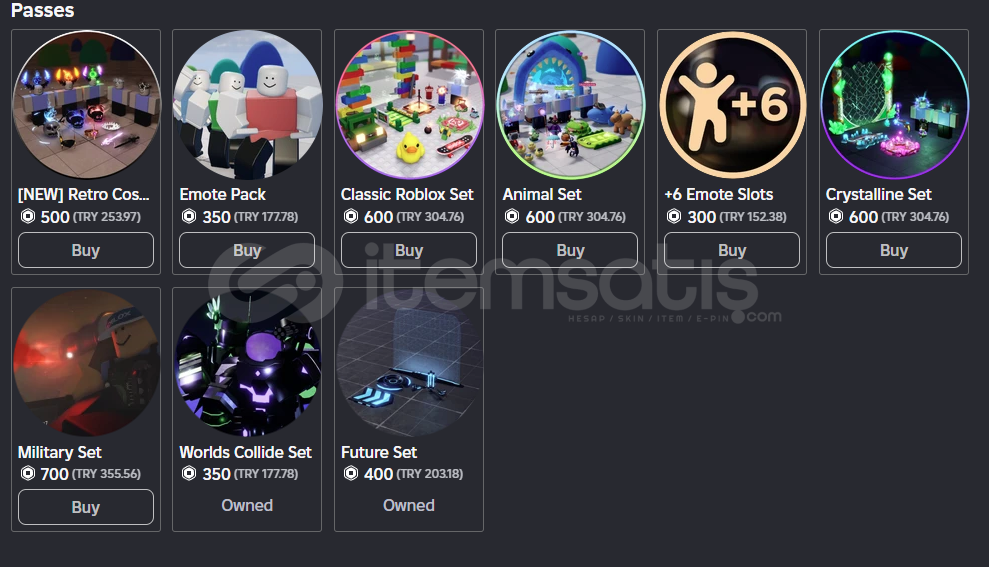Open the Future Set title link
The image size is (989, 567).
point(378,452)
